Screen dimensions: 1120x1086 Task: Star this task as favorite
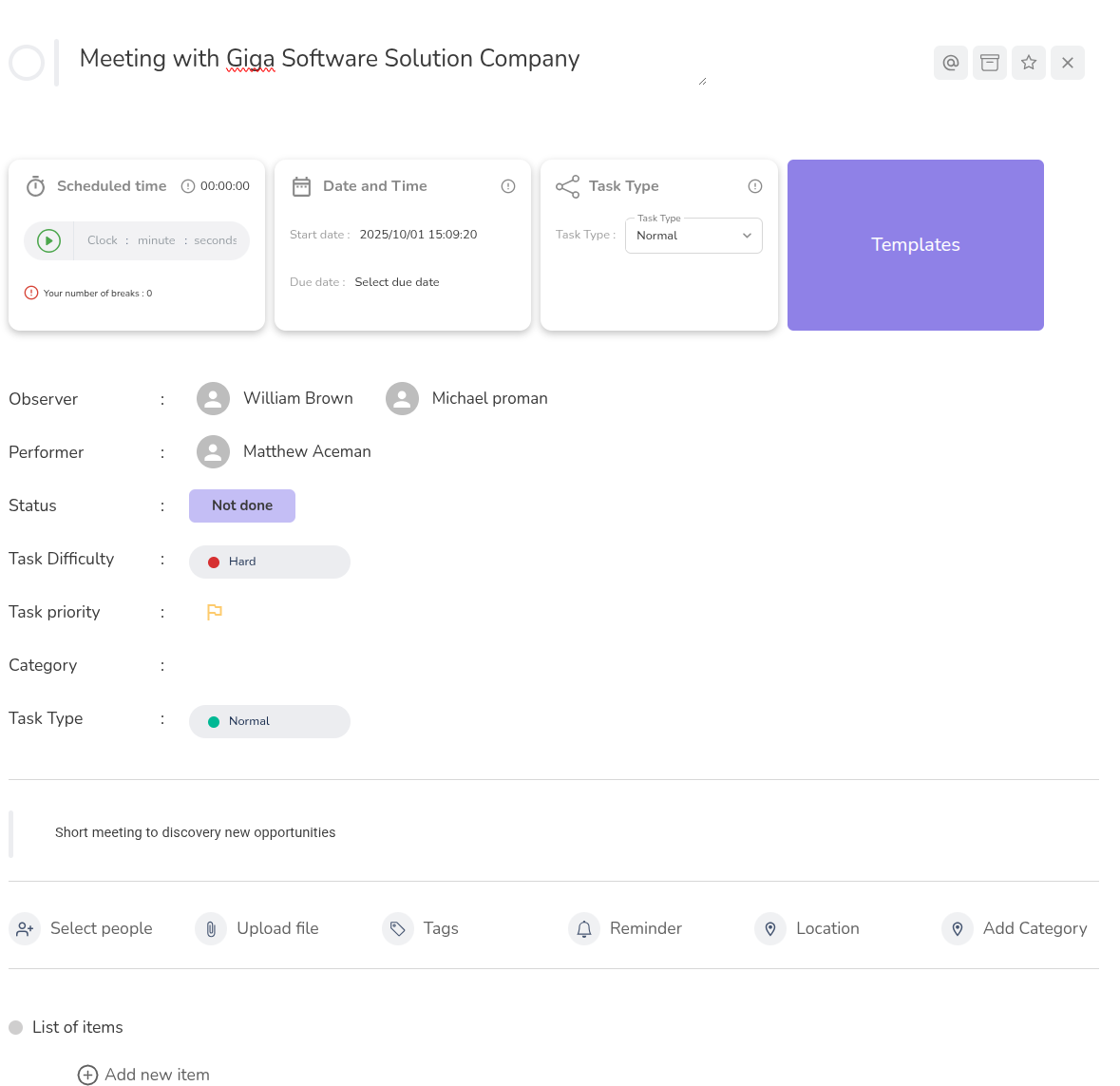tap(1028, 63)
